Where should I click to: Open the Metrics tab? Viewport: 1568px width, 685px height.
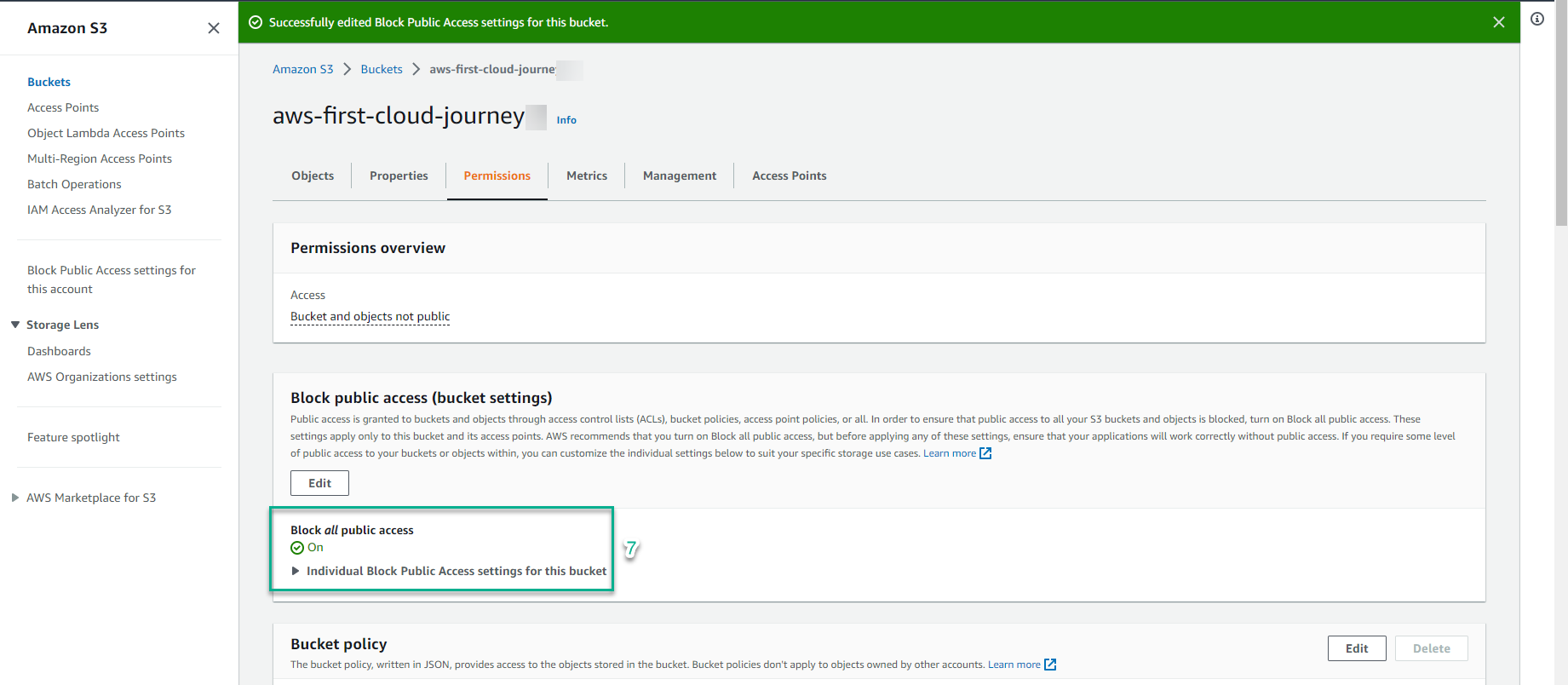coord(587,176)
